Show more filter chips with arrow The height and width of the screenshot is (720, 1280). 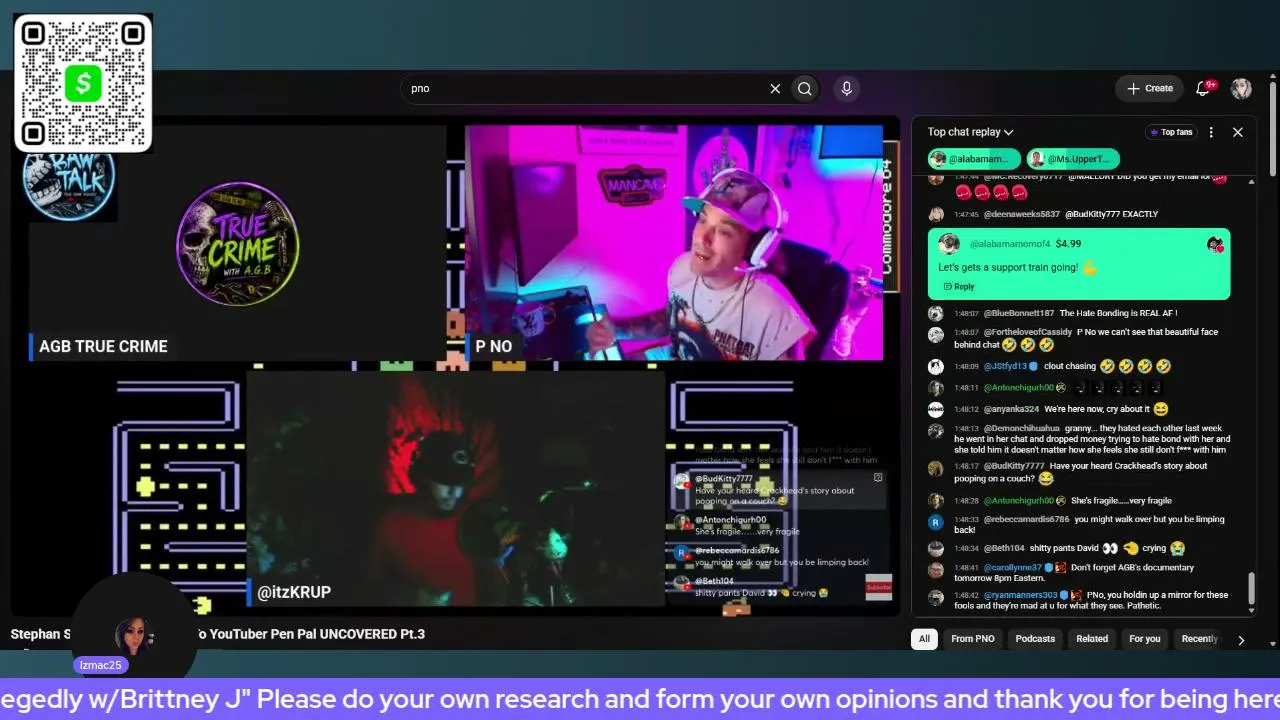point(1241,640)
